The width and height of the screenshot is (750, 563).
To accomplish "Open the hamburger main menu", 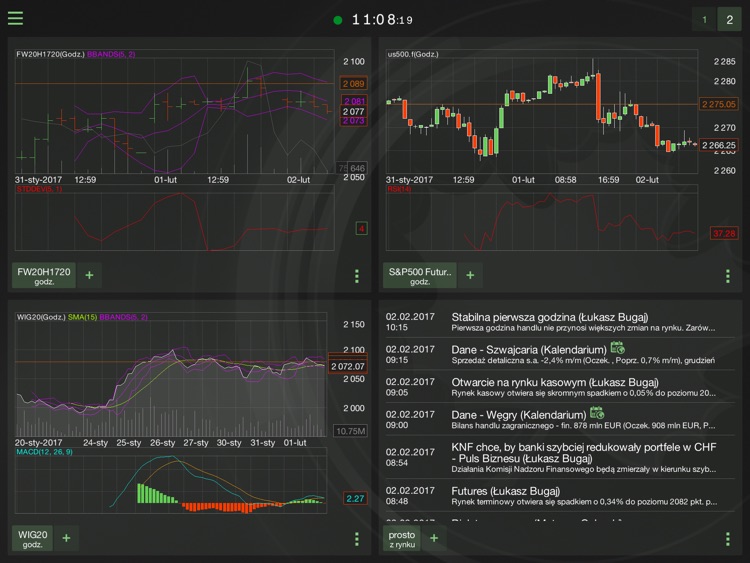I will [x=15, y=18].
